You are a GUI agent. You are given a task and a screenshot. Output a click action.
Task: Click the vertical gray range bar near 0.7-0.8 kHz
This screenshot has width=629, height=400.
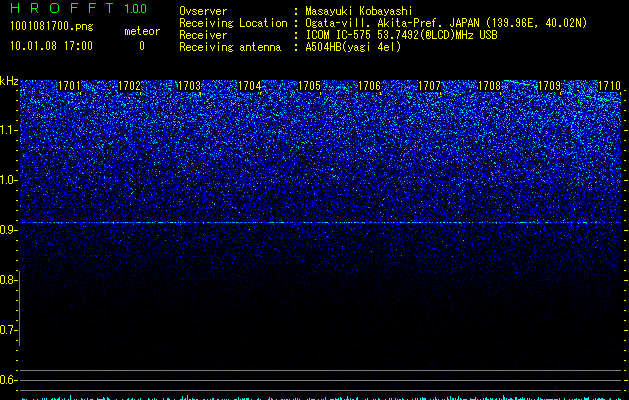19,308
